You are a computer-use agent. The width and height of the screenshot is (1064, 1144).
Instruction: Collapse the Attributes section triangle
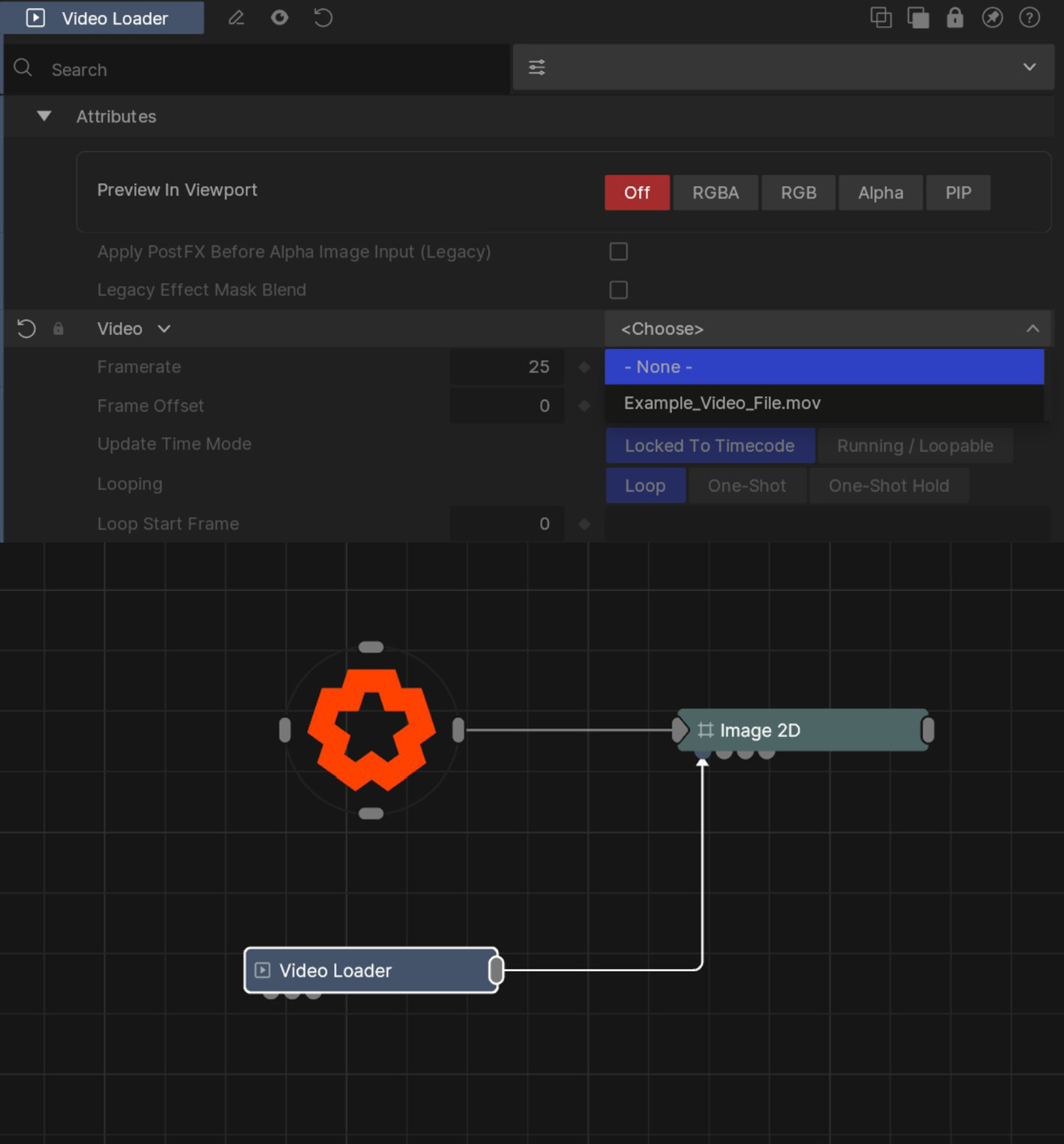(44, 116)
